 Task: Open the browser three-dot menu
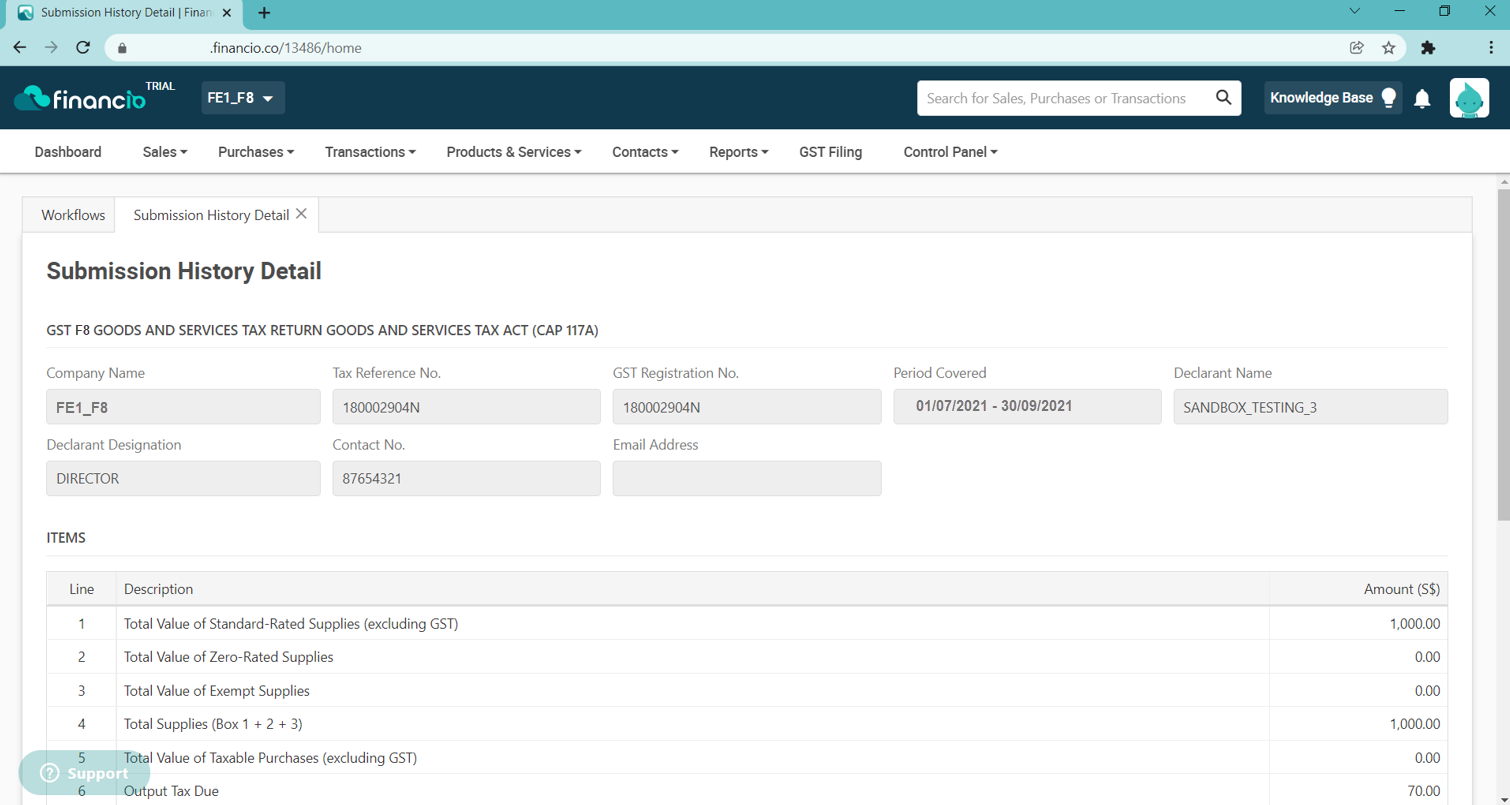point(1491,47)
